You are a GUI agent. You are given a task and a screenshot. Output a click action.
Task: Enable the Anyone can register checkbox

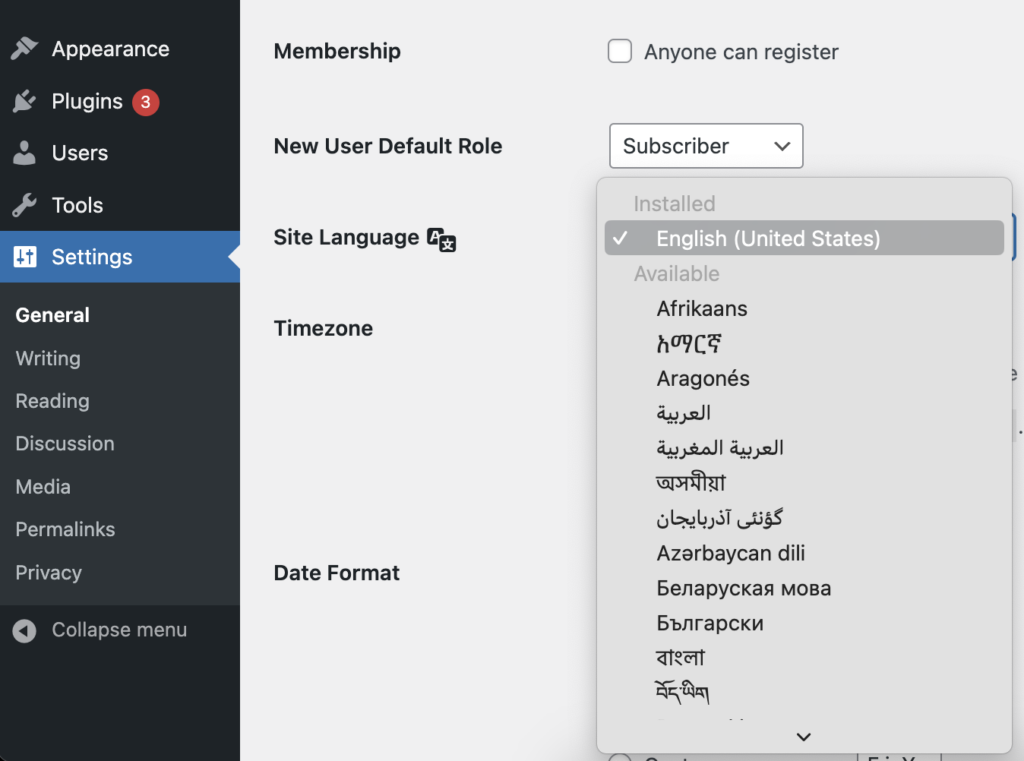tap(620, 52)
